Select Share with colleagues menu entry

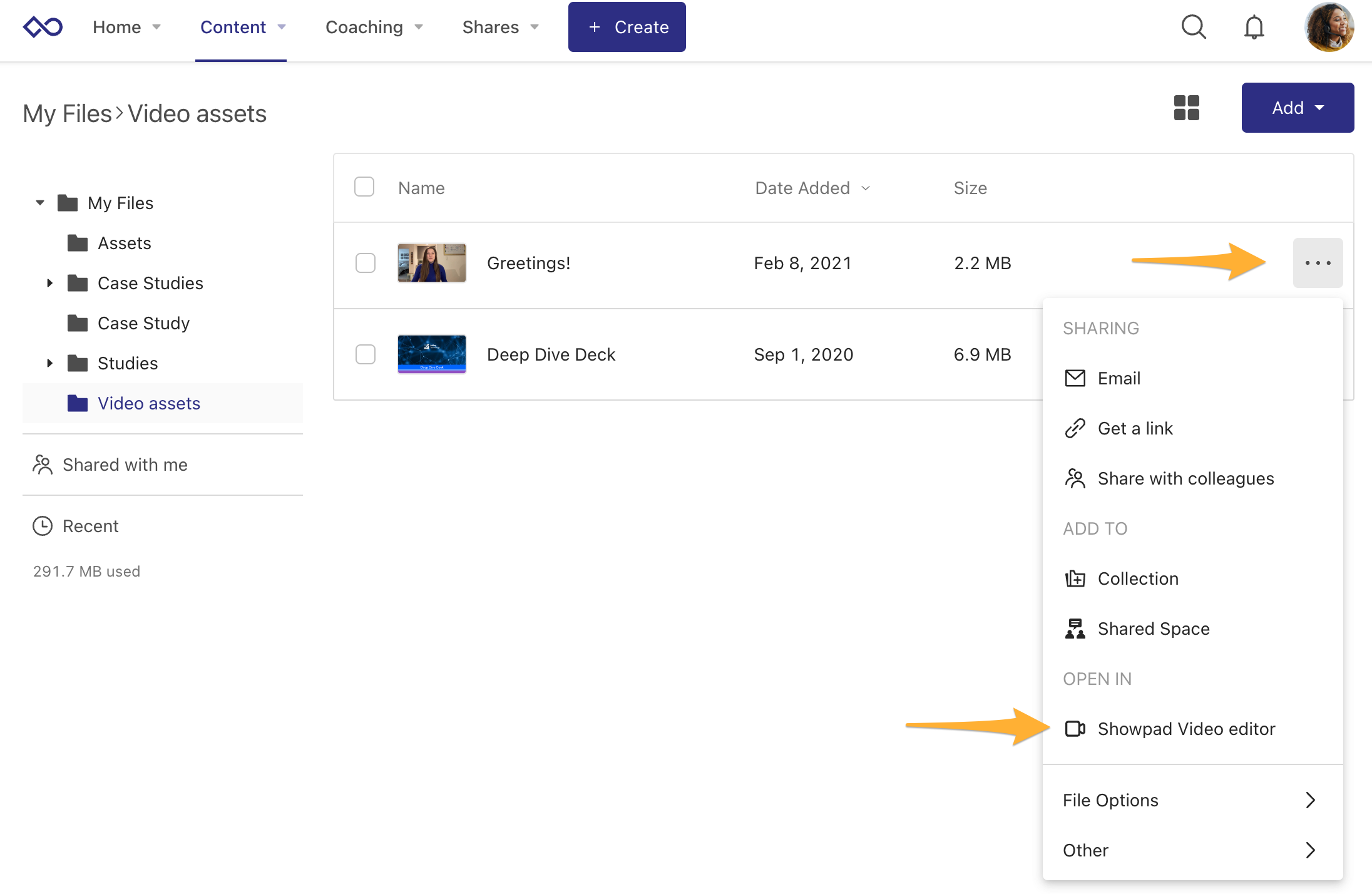1185,478
